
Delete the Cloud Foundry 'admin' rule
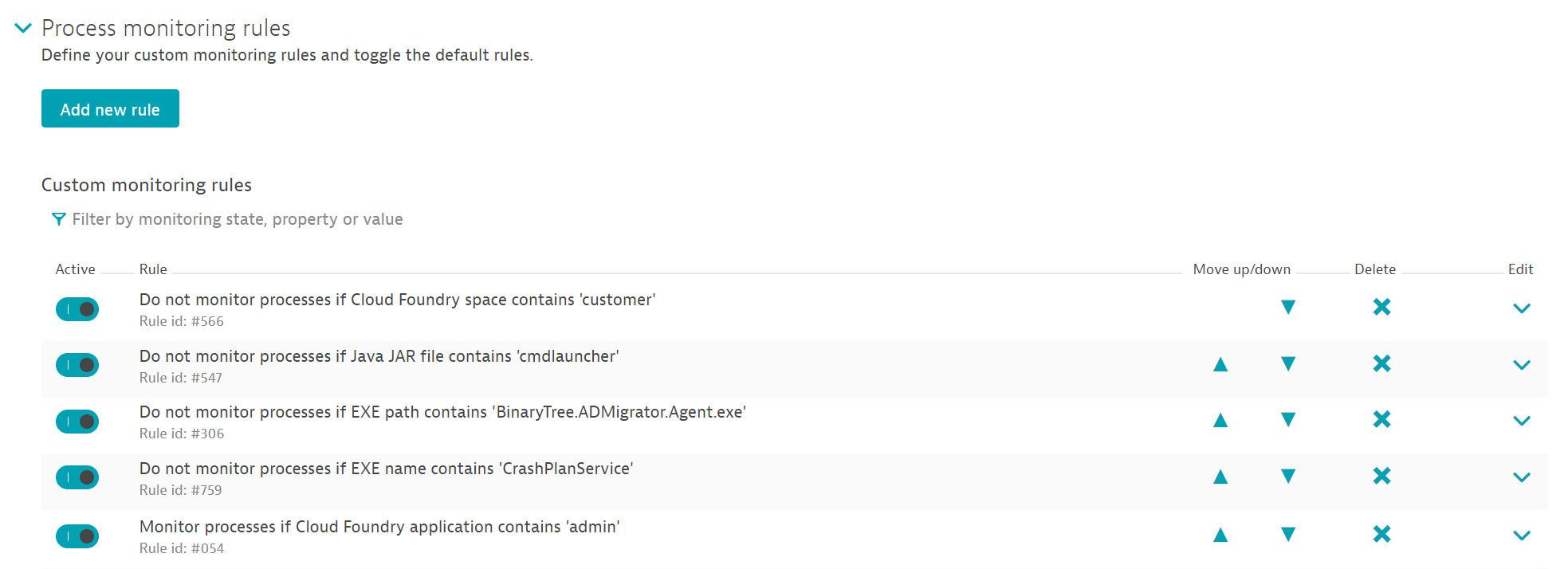click(1381, 535)
